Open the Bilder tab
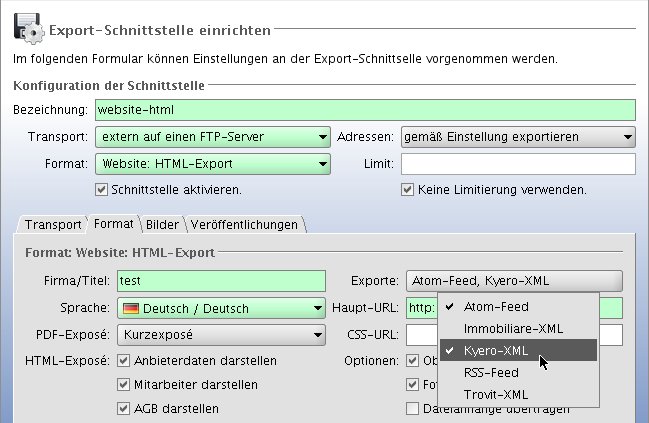 tap(161, 224)
